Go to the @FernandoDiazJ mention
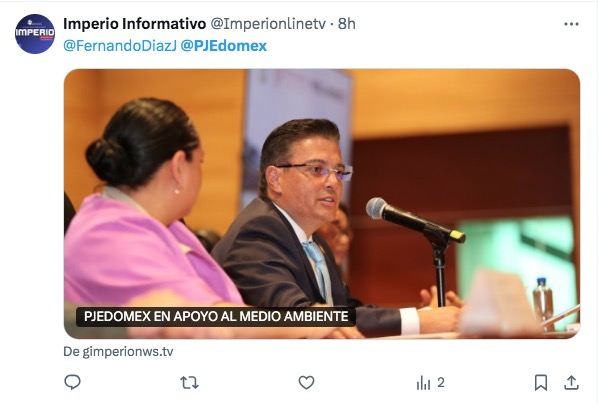The width and height of the screenshot is (598, 404). pos(120,46)
